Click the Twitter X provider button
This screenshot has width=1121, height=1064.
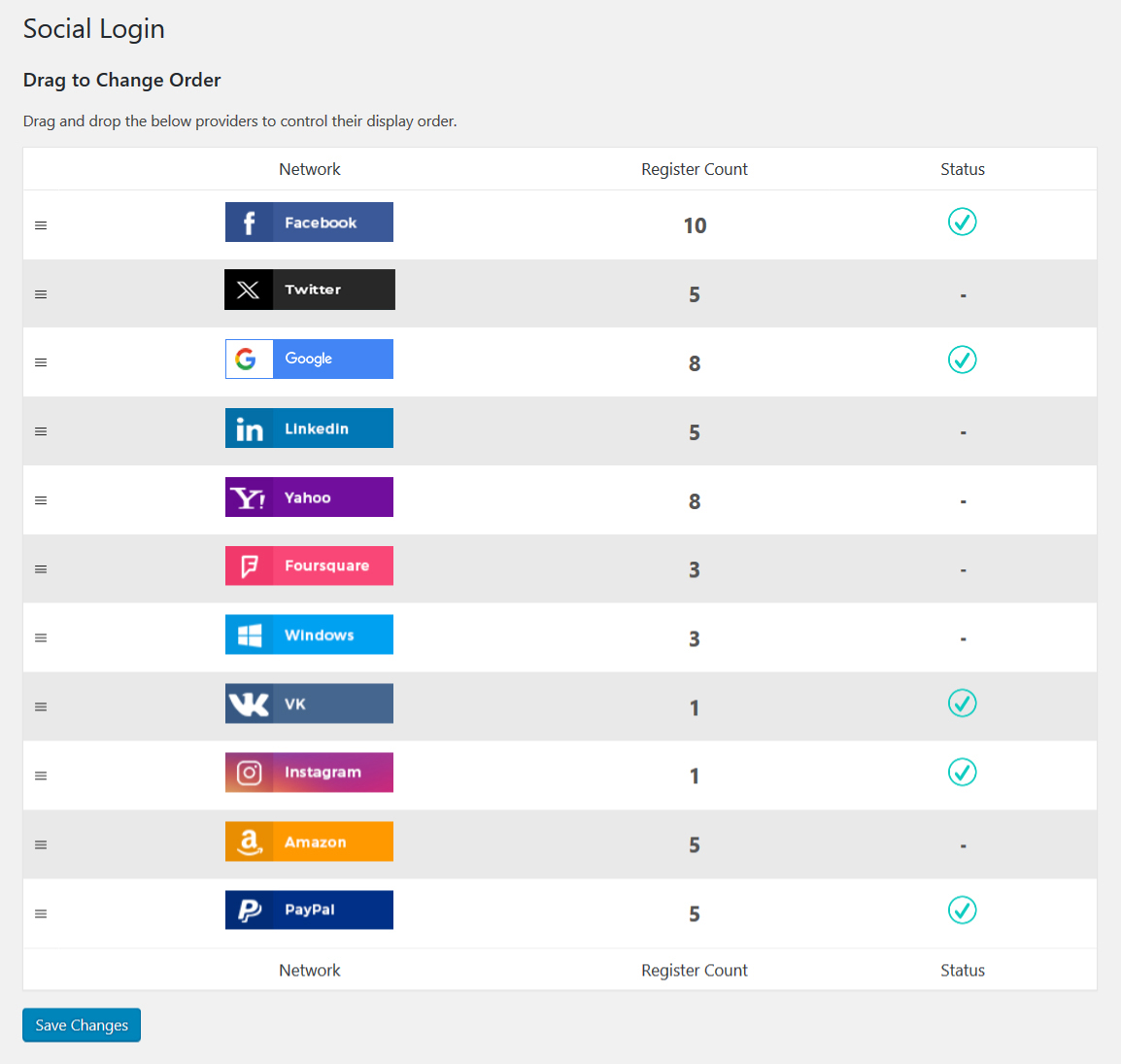[310, 290]
